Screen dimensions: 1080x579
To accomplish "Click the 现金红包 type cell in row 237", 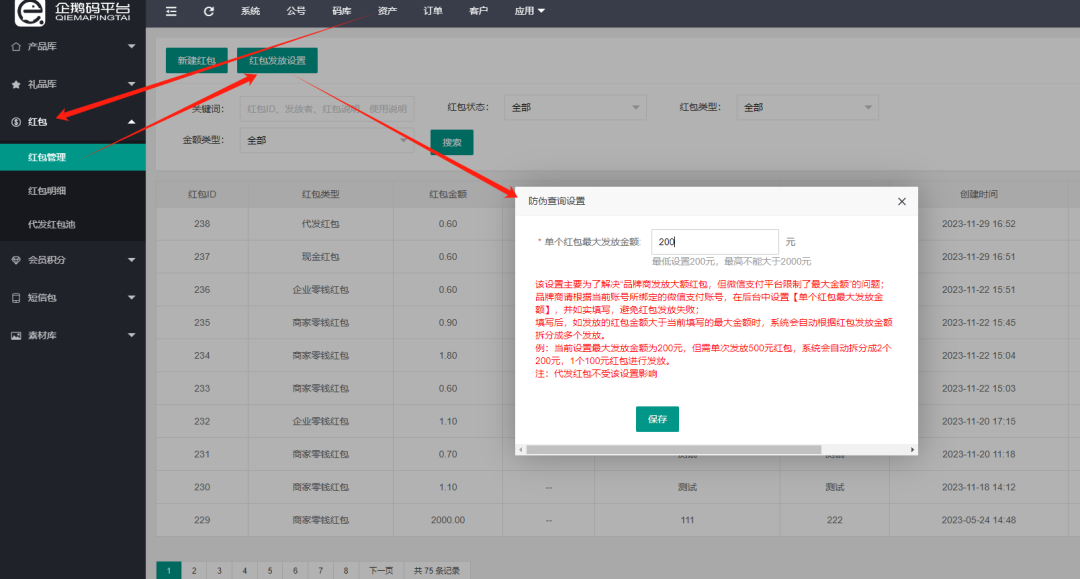I will 320,257.
